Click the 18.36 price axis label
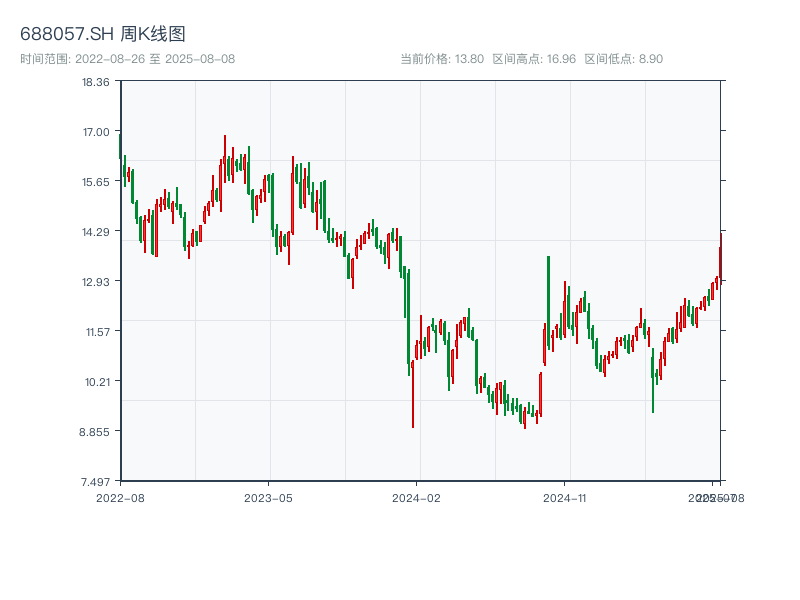The image size is (800, 600). pos(96,82)
